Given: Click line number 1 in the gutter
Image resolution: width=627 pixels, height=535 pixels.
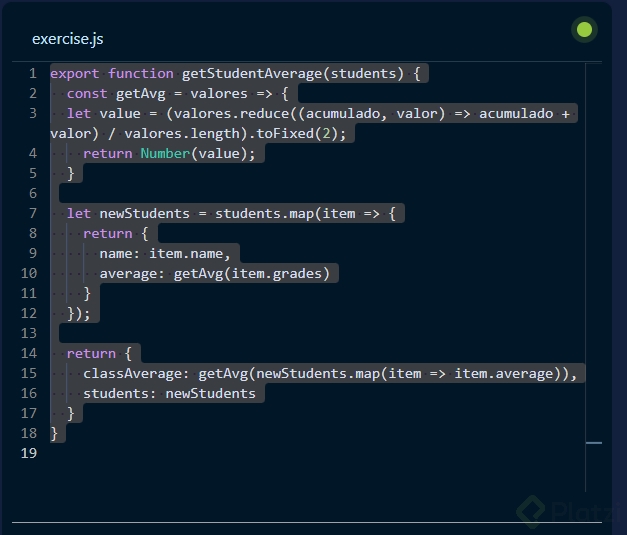Looking at the screenshot, I should pos(32,73).
